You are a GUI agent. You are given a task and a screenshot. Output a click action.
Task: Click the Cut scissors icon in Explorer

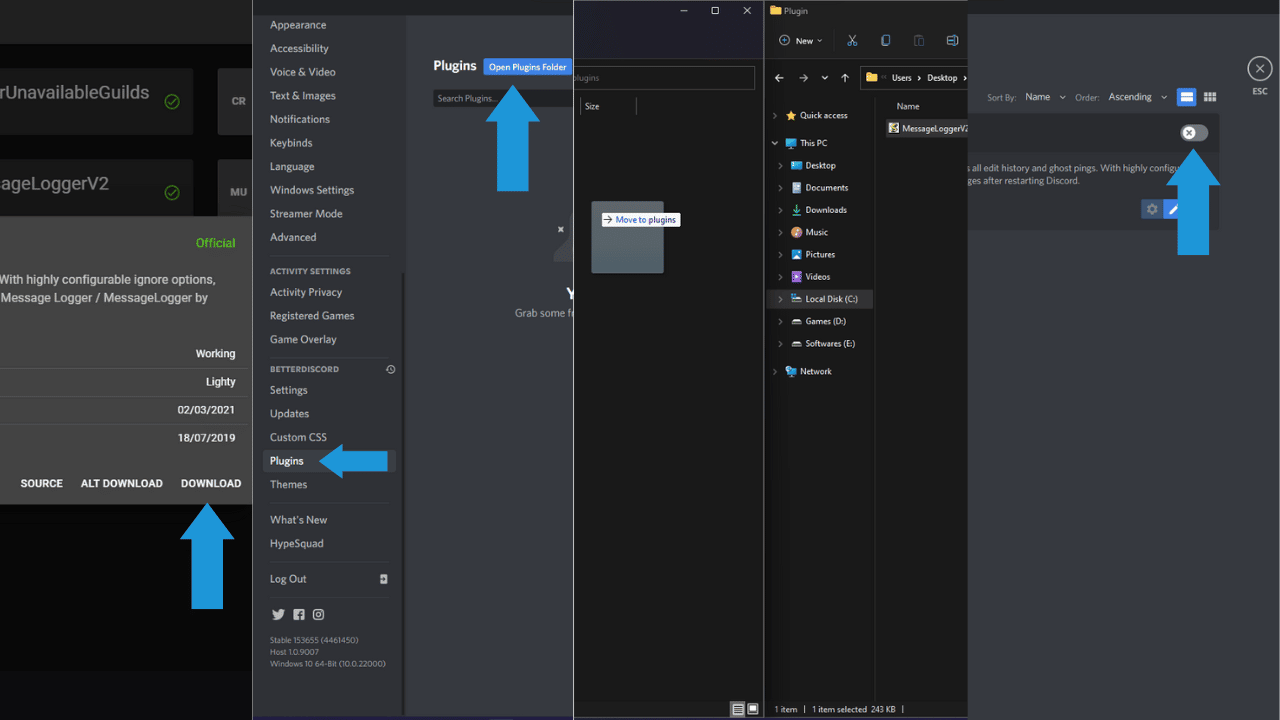(x=852, y=41)
